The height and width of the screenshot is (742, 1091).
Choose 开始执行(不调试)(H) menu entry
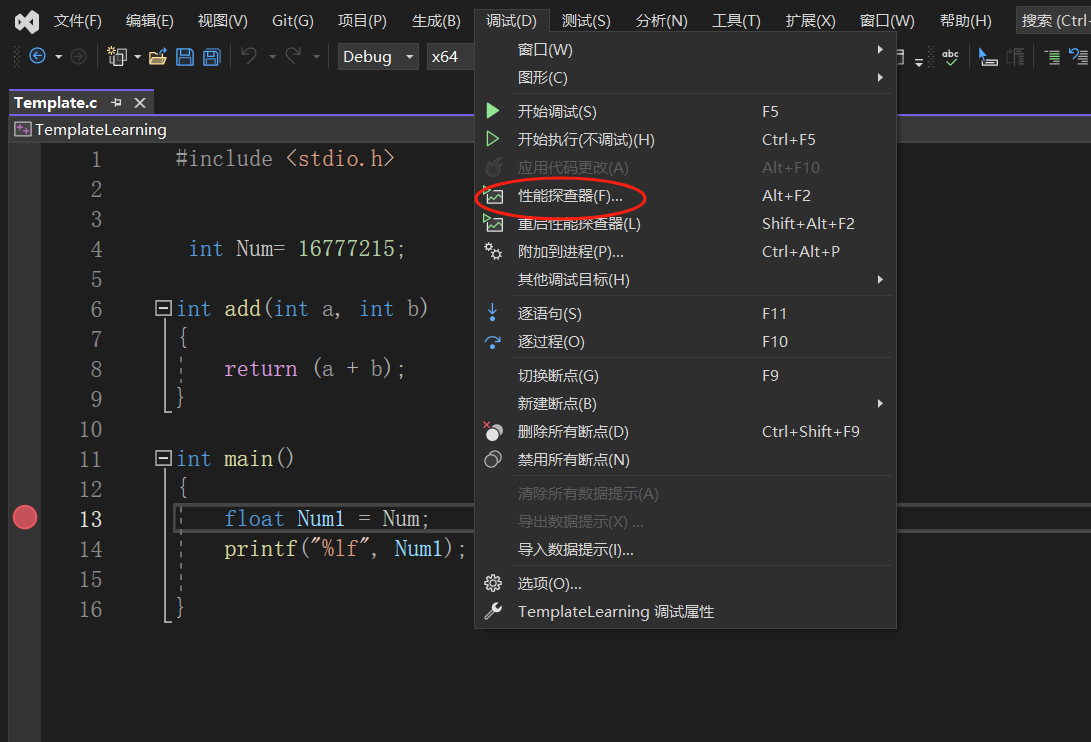click(x=685, y=139)
